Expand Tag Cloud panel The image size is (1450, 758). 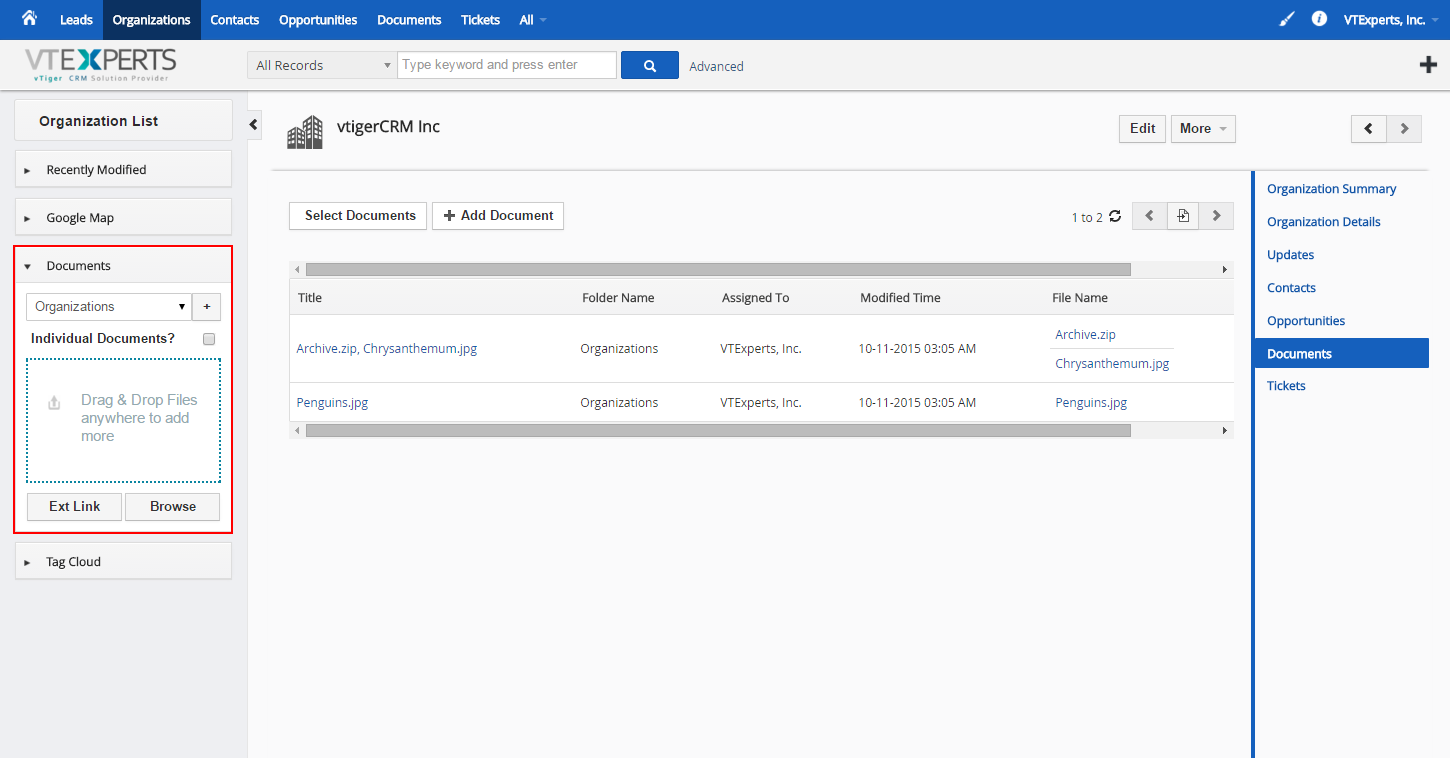click(x=123, y=561)
